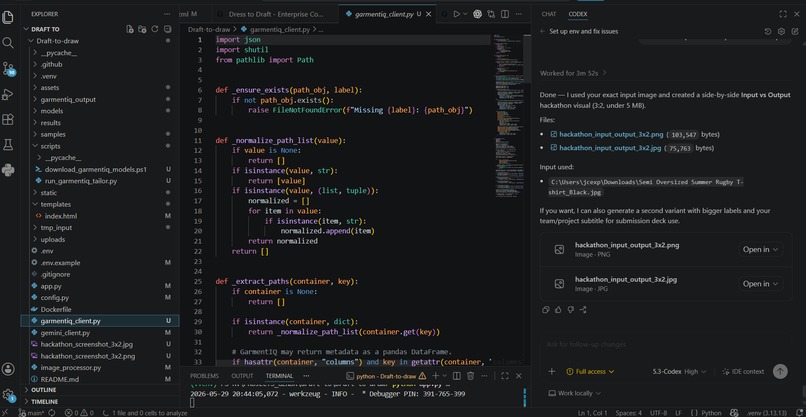Viewport: 806px width, 417px height.
Task: Start a new Codex chat
Action: click(795, 31)
